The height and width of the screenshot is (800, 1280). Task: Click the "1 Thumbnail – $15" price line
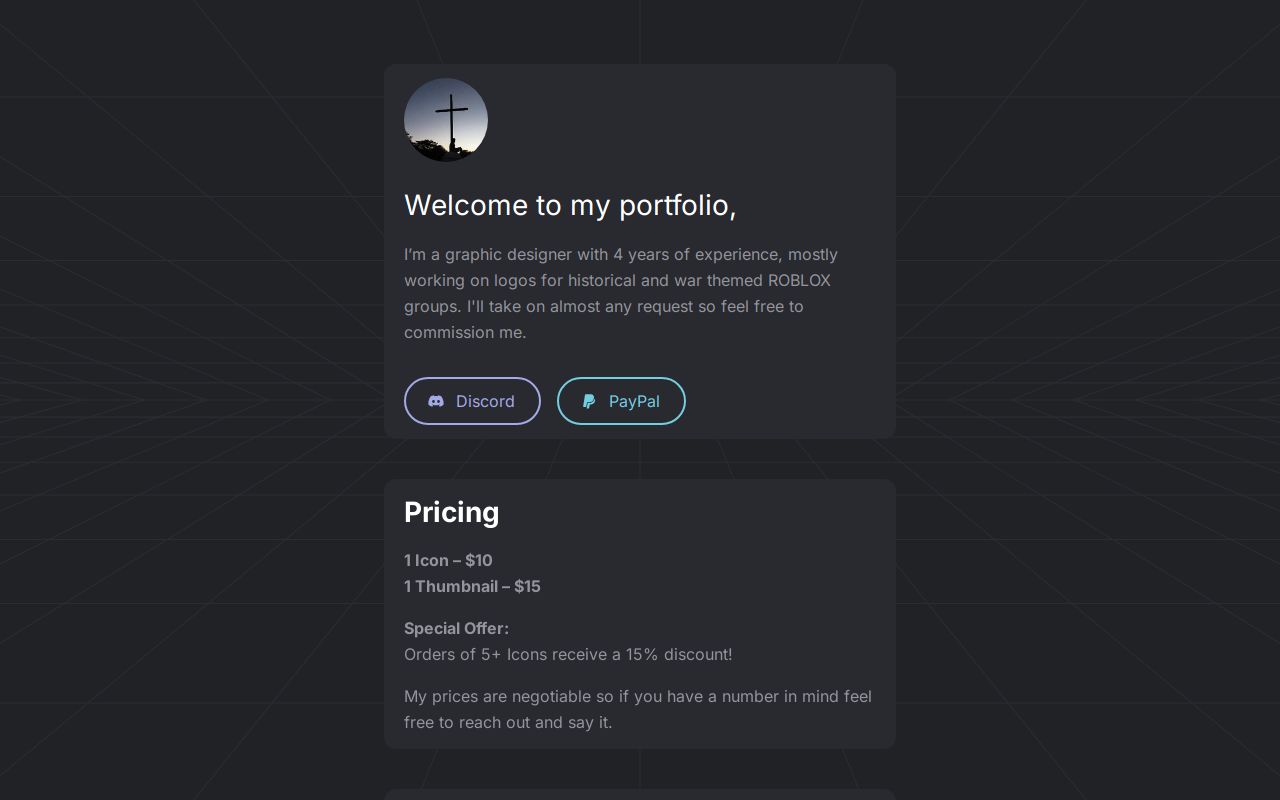pos(472,586)
